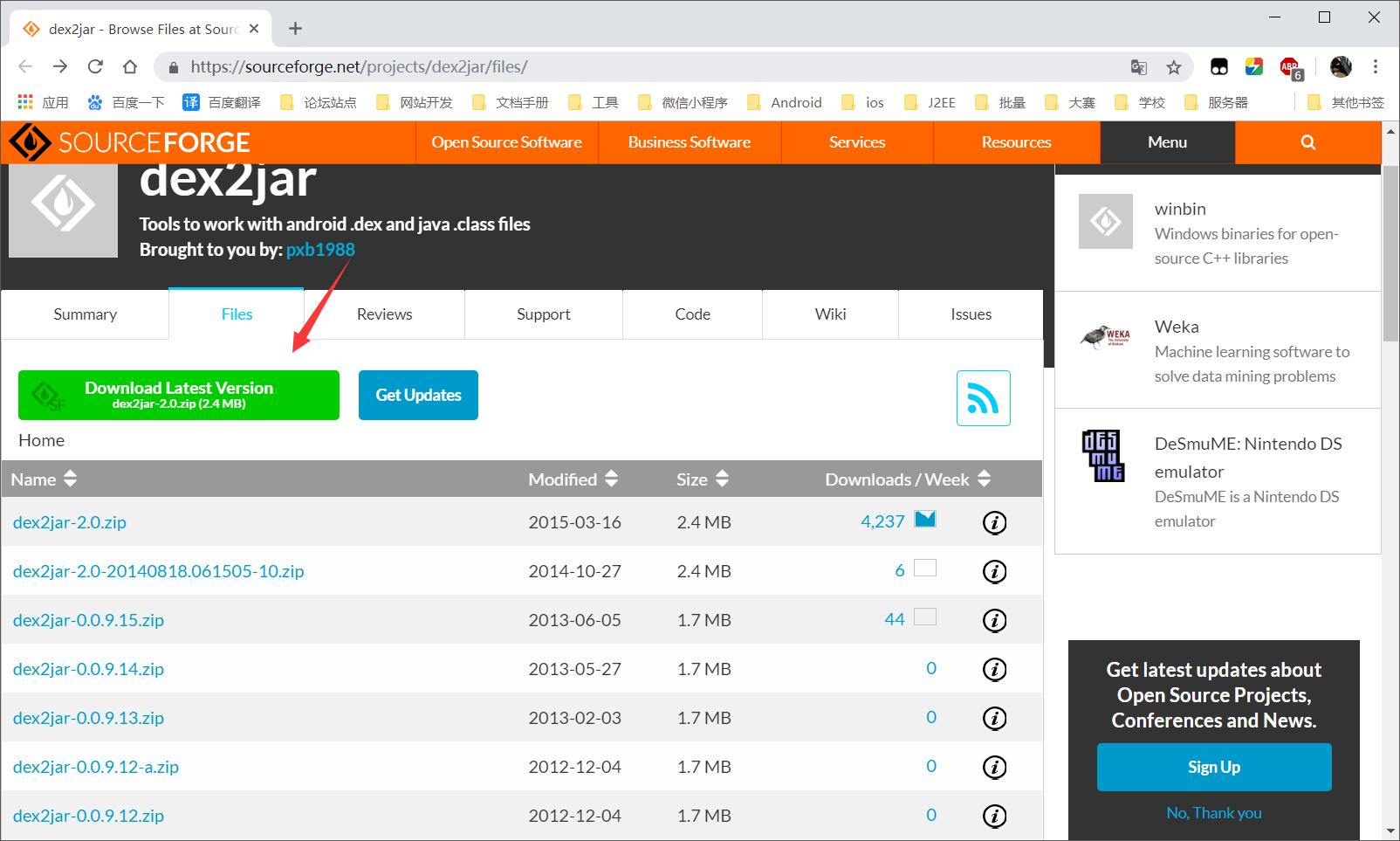The image size is (1400, 841).
Task: Show info for dex2jar-2.0.zip
Action: click(995, 522)
